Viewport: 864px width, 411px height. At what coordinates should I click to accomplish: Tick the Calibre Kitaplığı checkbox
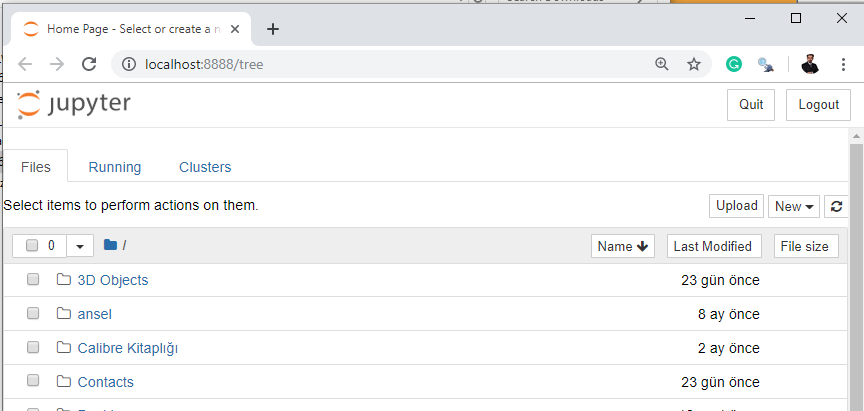coord(33,348)
